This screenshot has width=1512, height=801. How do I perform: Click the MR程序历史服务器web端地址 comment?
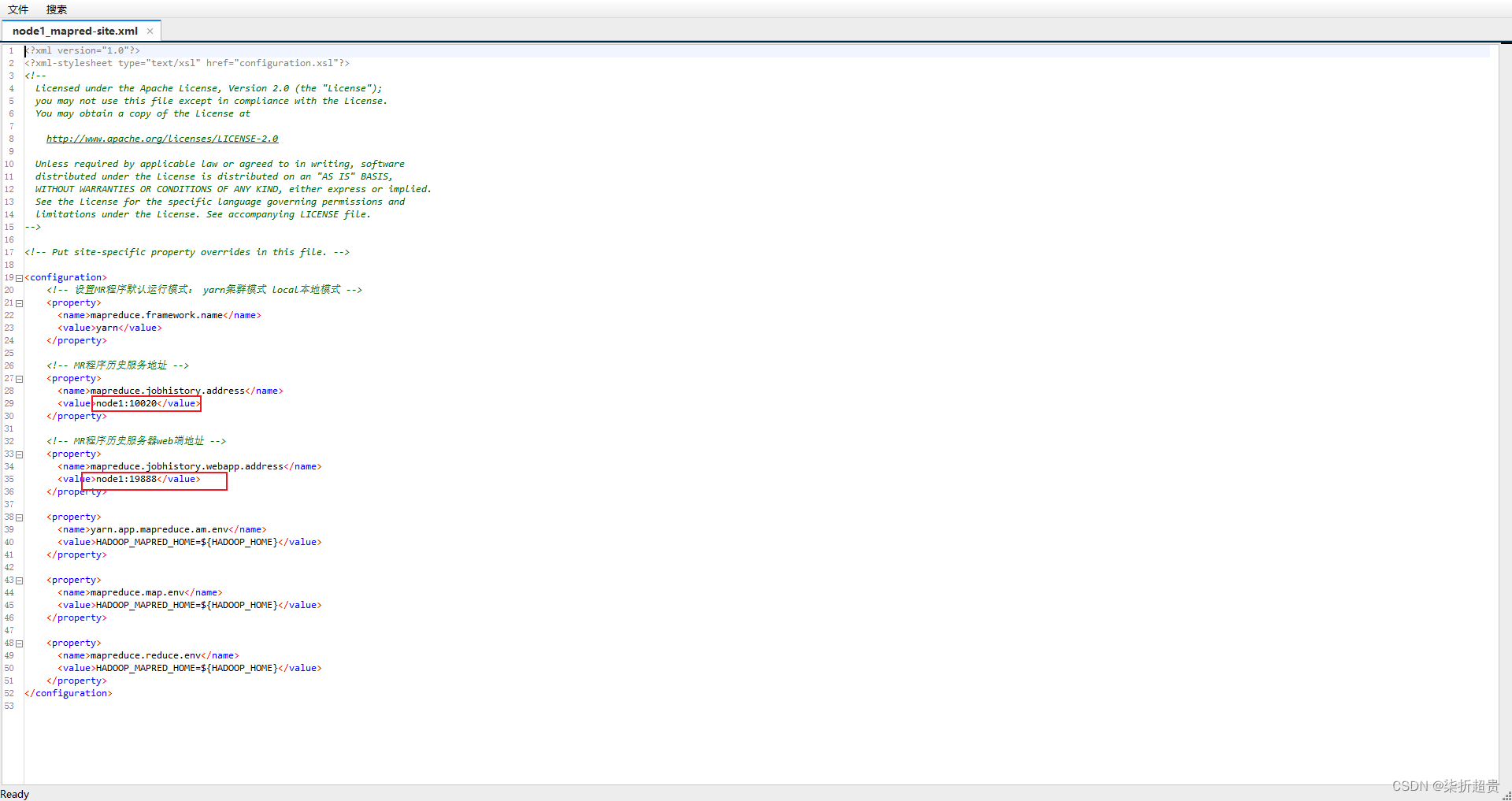[x=136, y=441]
